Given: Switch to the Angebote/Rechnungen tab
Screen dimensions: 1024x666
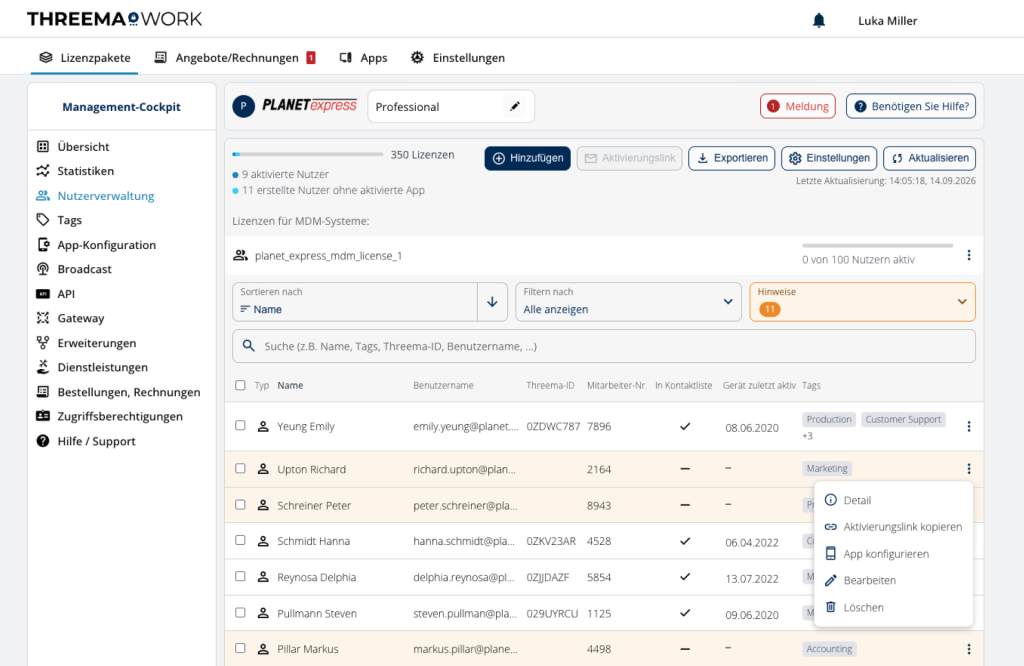Looking at the screenshot, I should [x=234, y=57].
